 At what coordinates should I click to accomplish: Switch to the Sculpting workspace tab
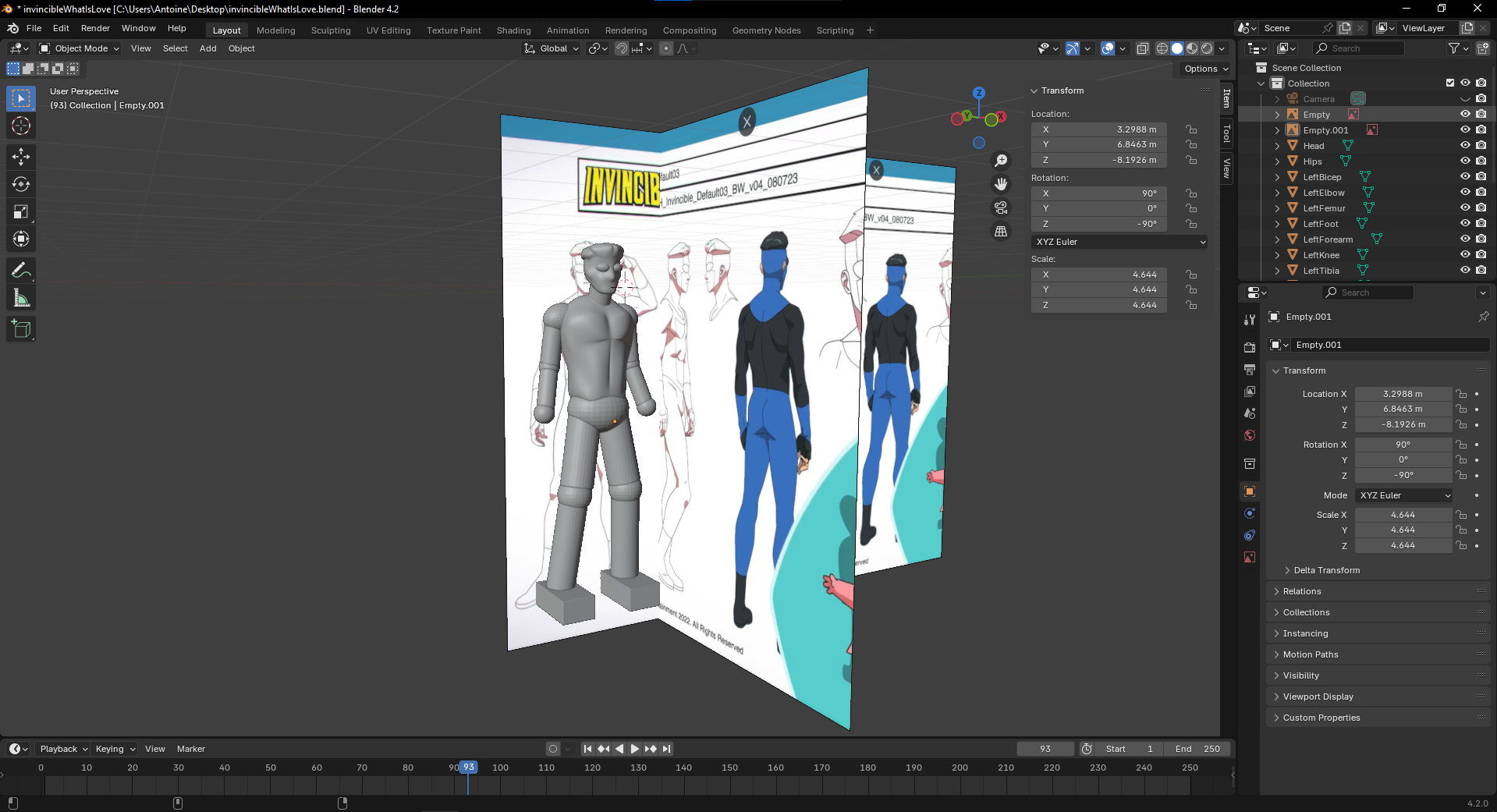tap(331, 30)
